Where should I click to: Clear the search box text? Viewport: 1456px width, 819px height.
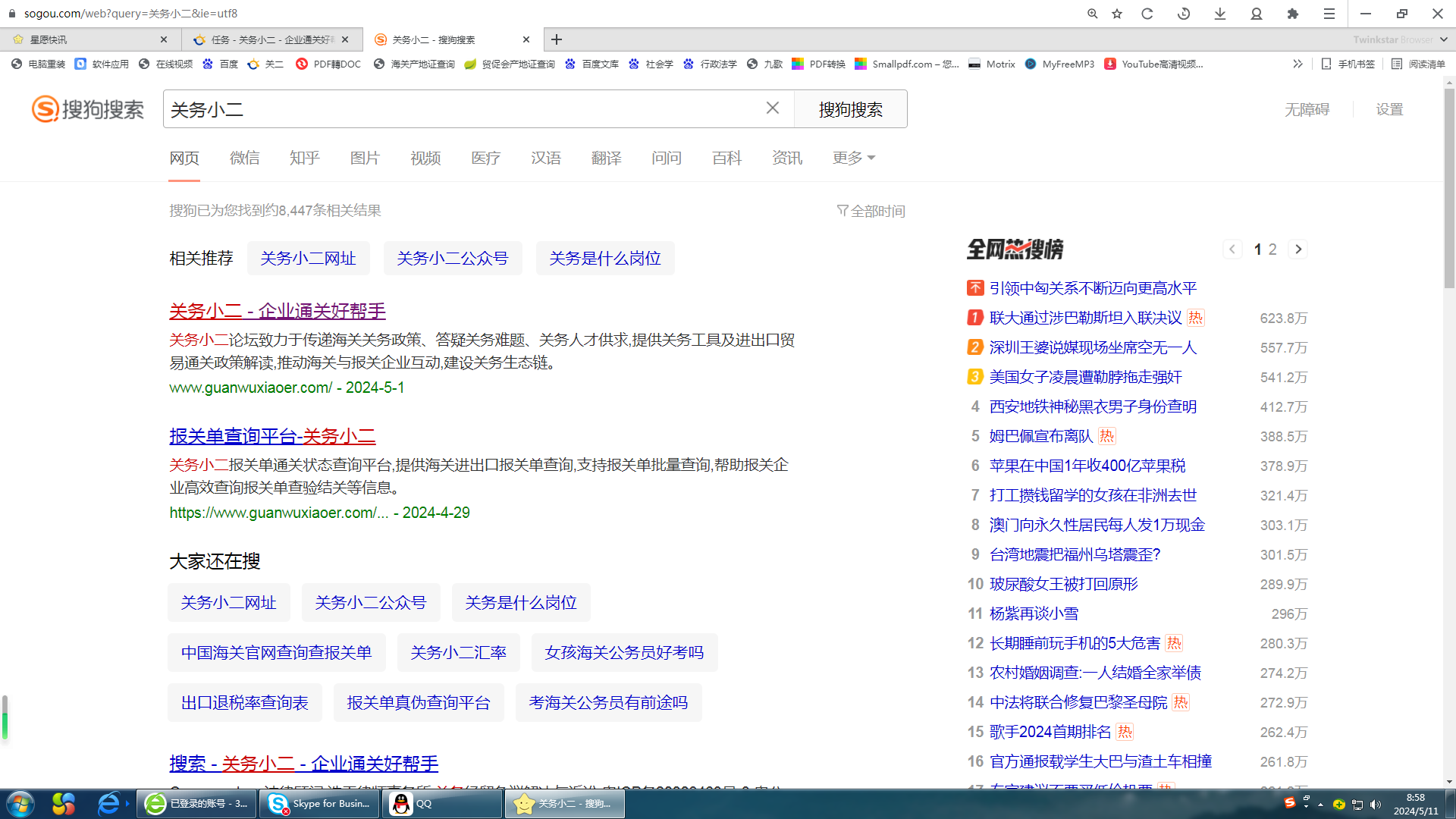tap(773, 108)
